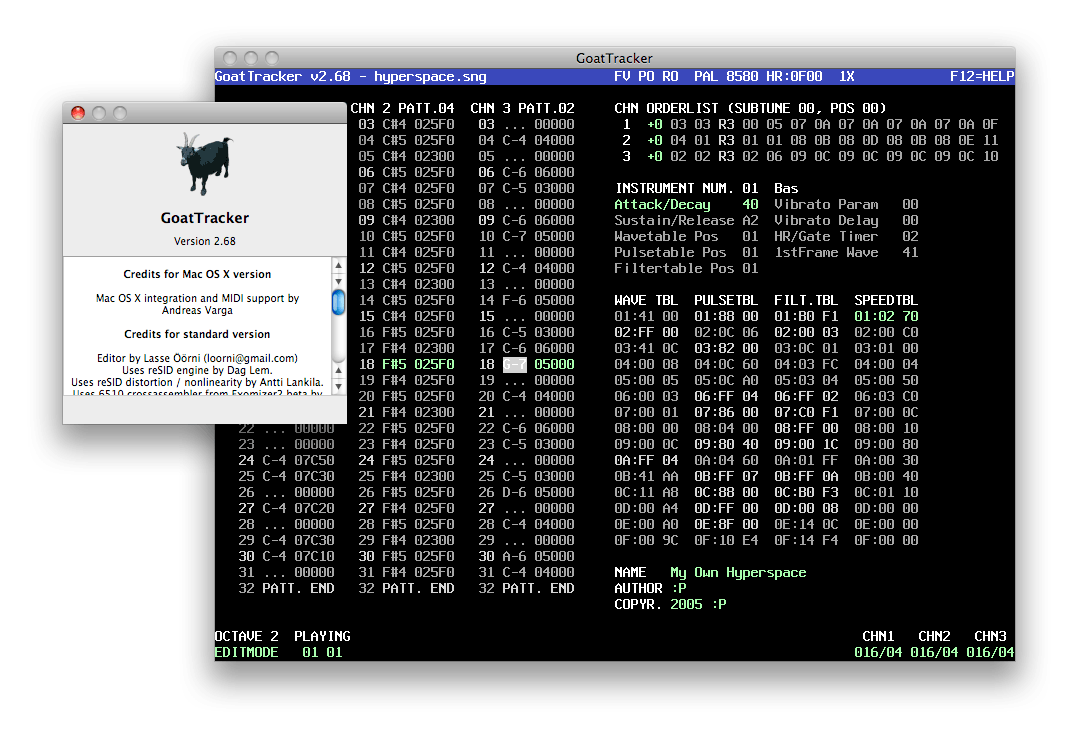The width and height of the screenshot is (1082, 741).
Task: Click the bottommost down arrow of the credits scrollbar
Action: [x=339, y=385]
